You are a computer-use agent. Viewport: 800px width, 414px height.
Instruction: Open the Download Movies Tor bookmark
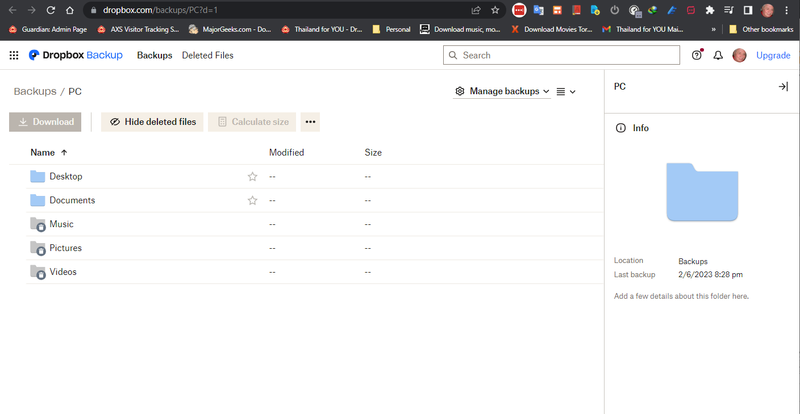click(552, 29)
